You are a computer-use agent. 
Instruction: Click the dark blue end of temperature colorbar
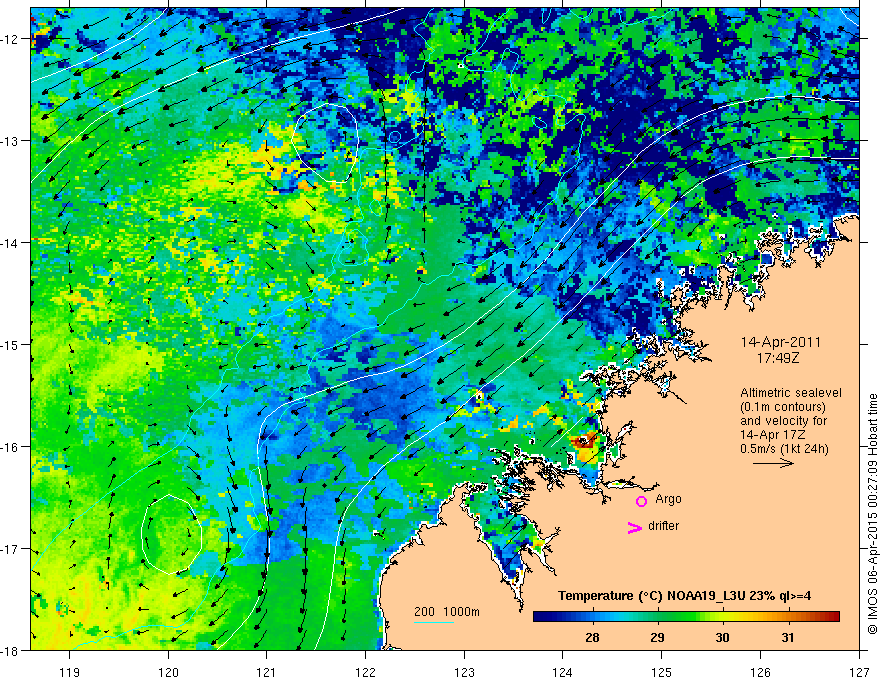[542, 617]
